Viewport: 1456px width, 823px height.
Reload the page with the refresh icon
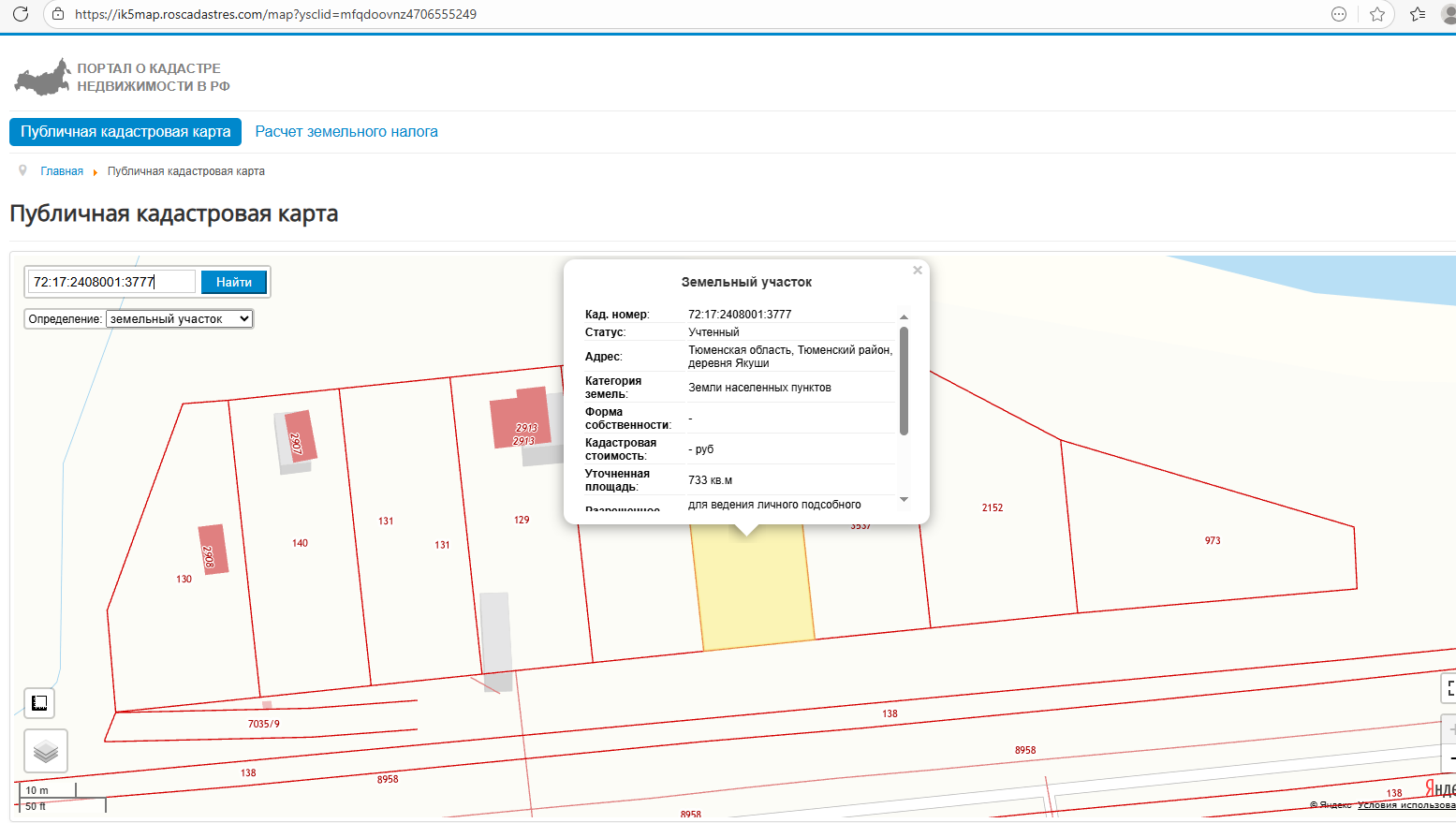20,14
